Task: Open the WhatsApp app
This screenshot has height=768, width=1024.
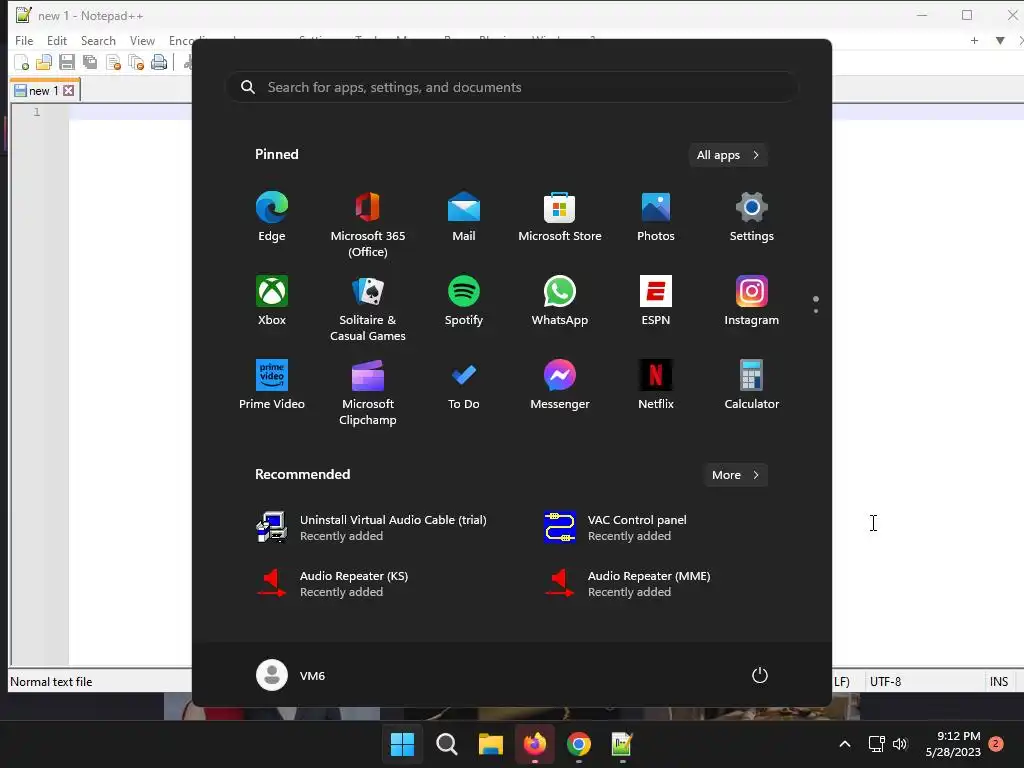Action: (x=560, y=301)
